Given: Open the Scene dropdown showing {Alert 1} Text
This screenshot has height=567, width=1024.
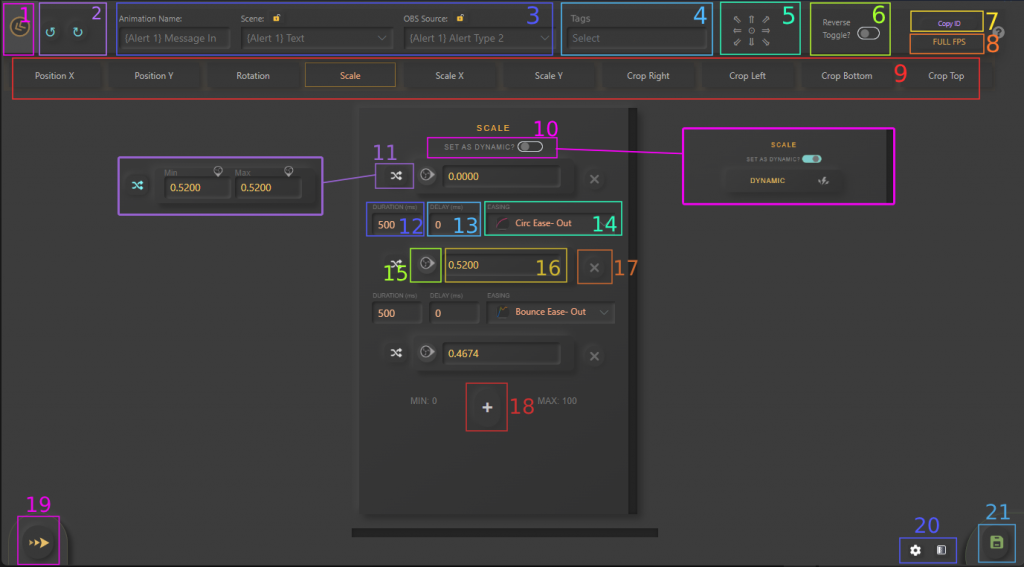Looking at the screenshot, I should pos(317,38).
